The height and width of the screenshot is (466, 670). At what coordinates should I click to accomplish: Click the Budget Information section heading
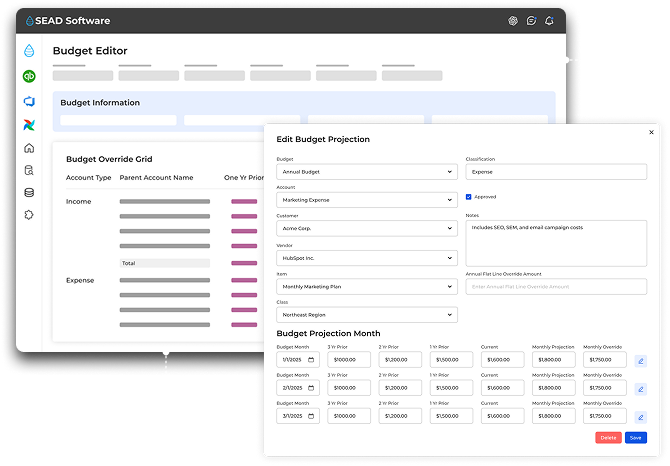100,103
